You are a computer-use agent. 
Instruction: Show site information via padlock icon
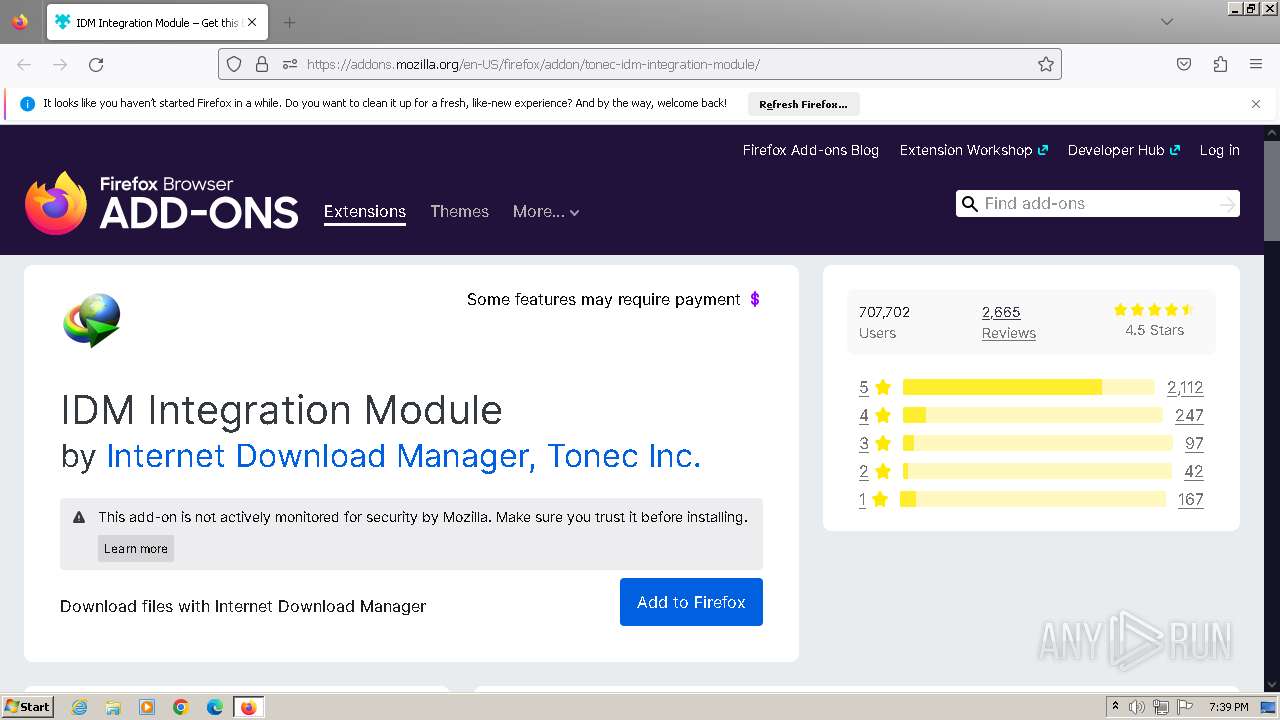click(262, 64)
